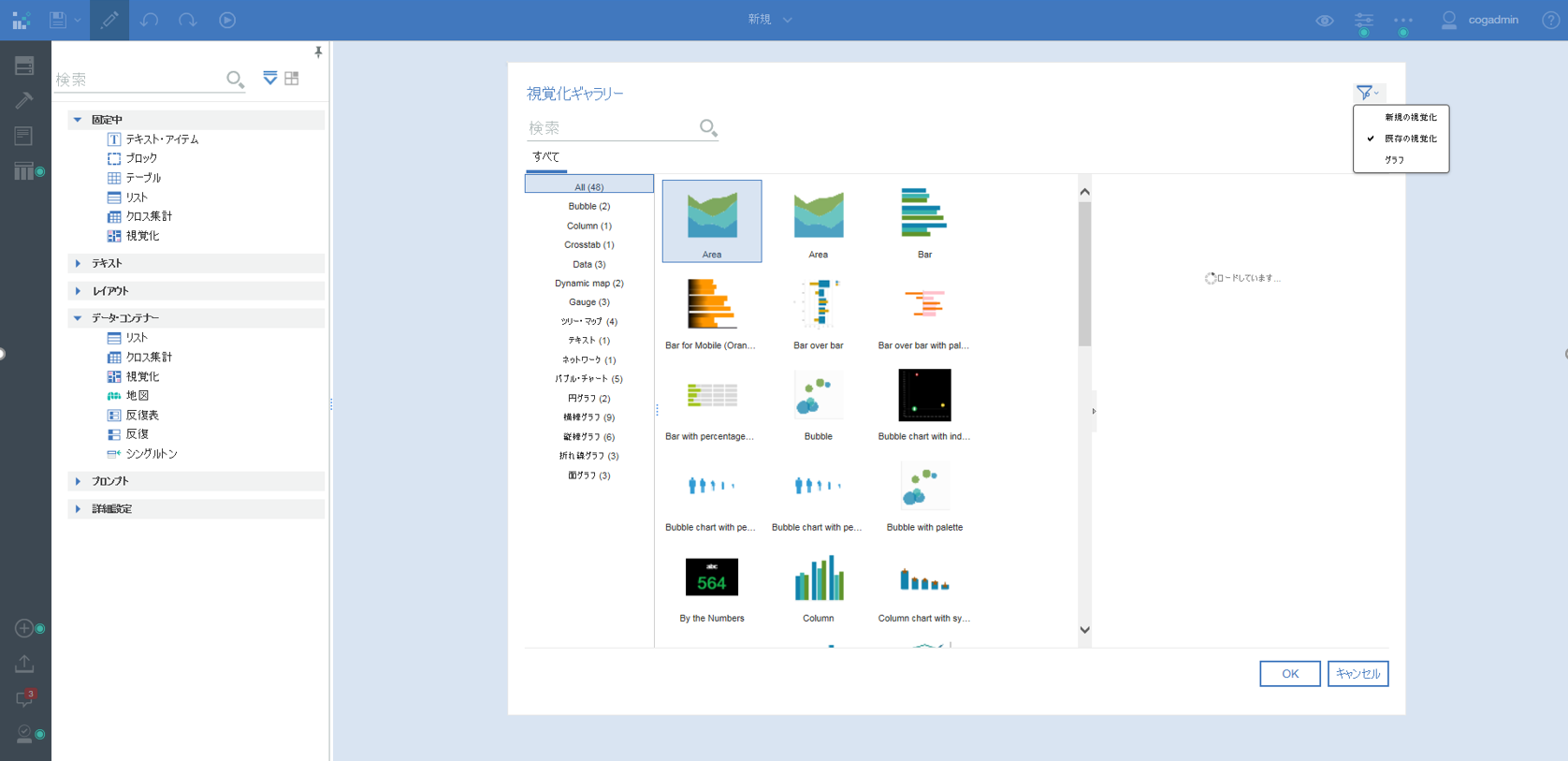Screen dimensions: 1568x761
Task: Open the save options dropdown arrow
Action: (x=78, y=20)
